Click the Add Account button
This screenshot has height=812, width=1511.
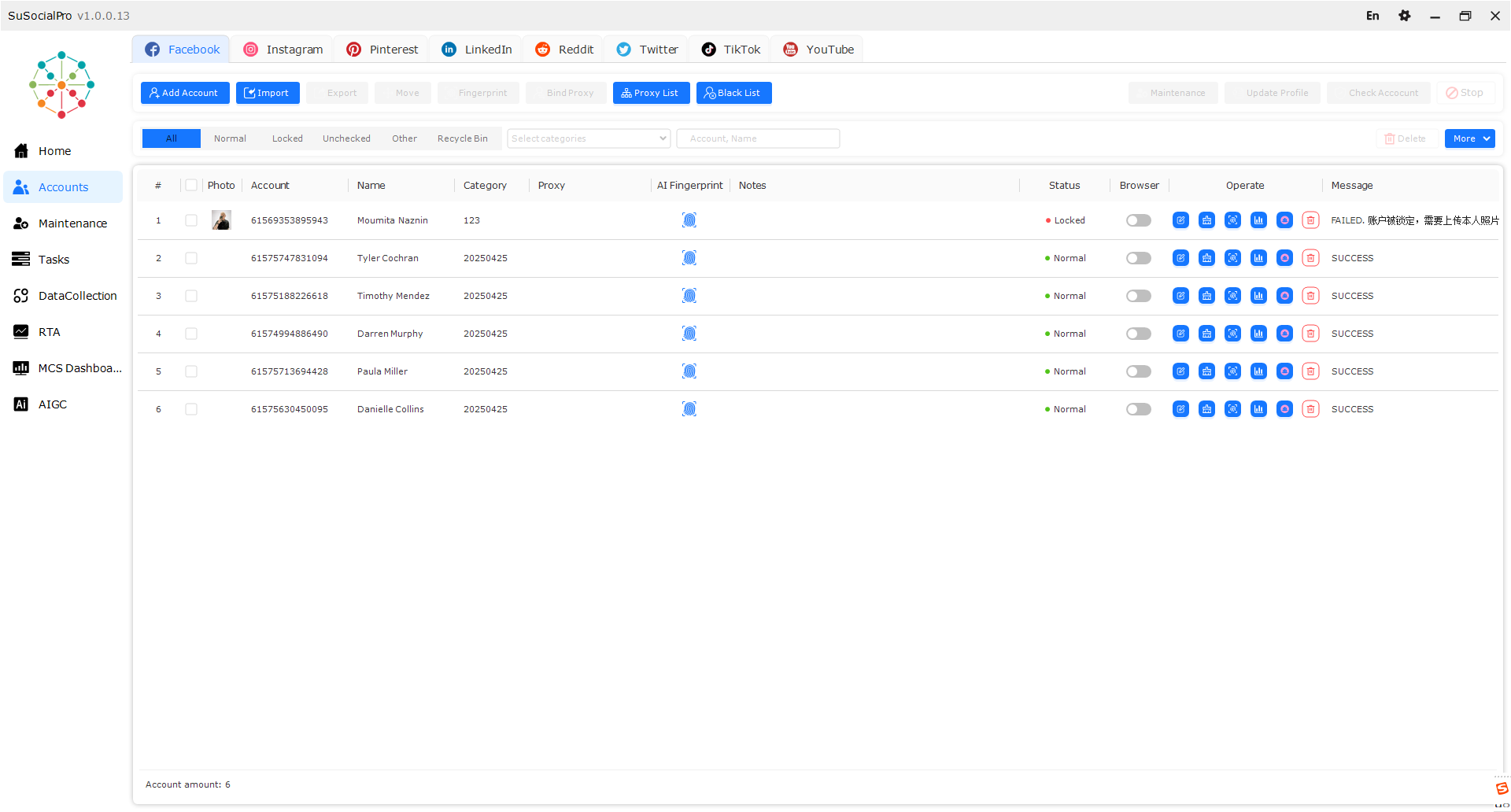pyautogui.click(x=184, y=93)
